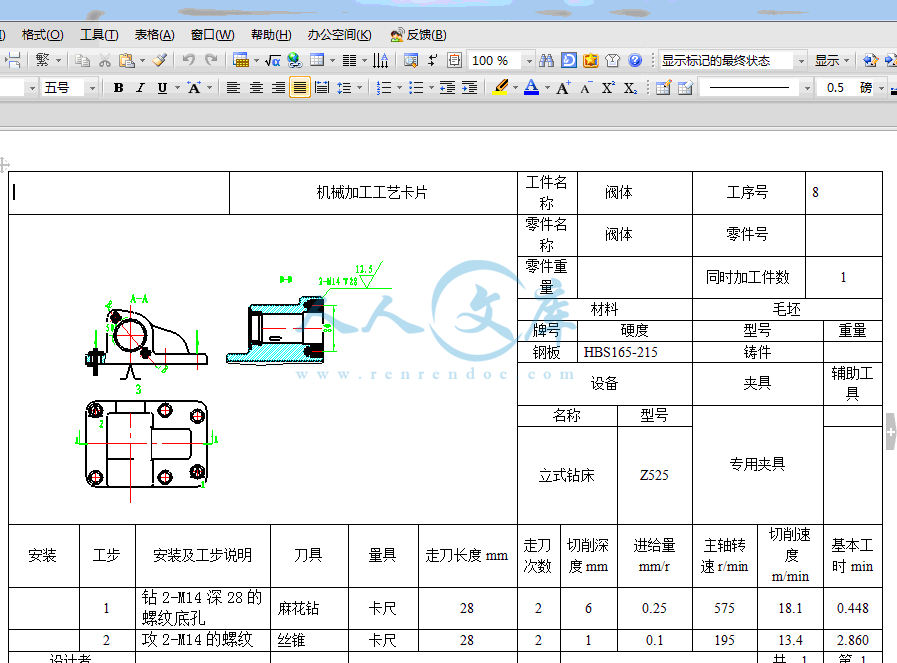Expand the Paste options dropdown arrow
The height and width of the screenshot is (663, 897).
(x=142, y=61)
